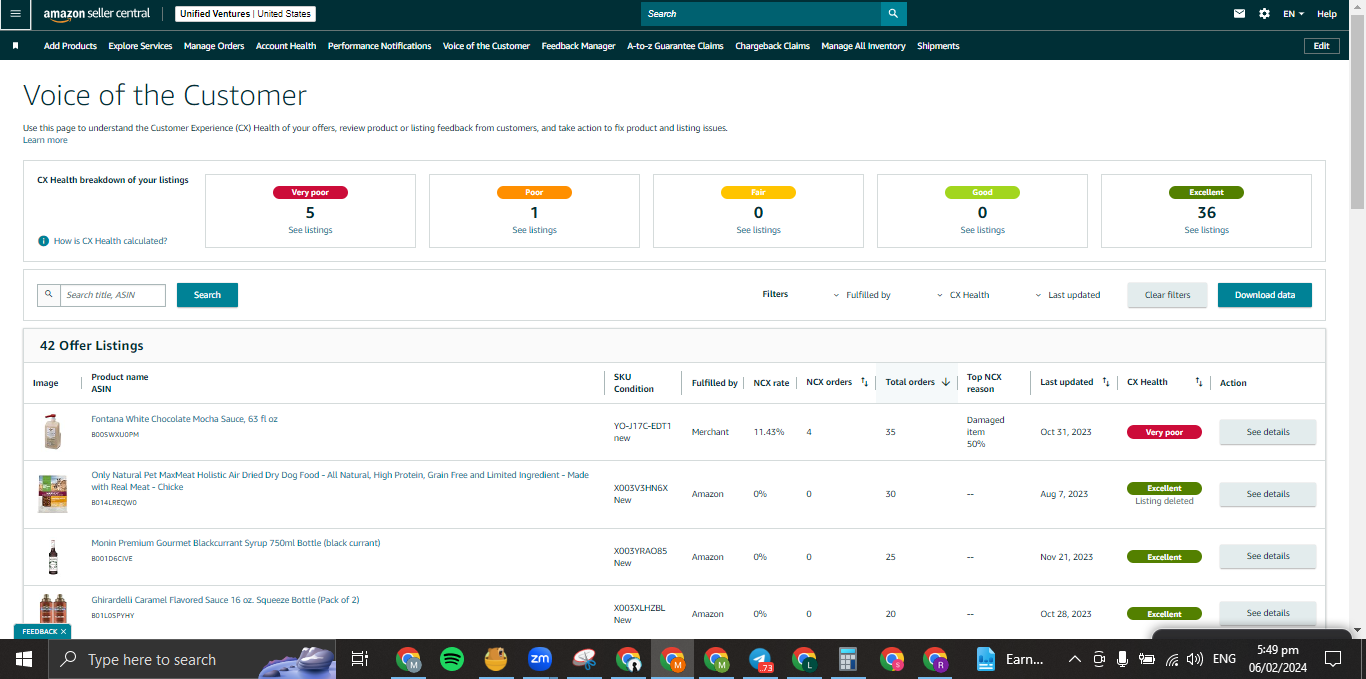The width and height of the screenshot is (1366, 679).
Task: Click the Download data button
Action: (x=1264, y=295)
